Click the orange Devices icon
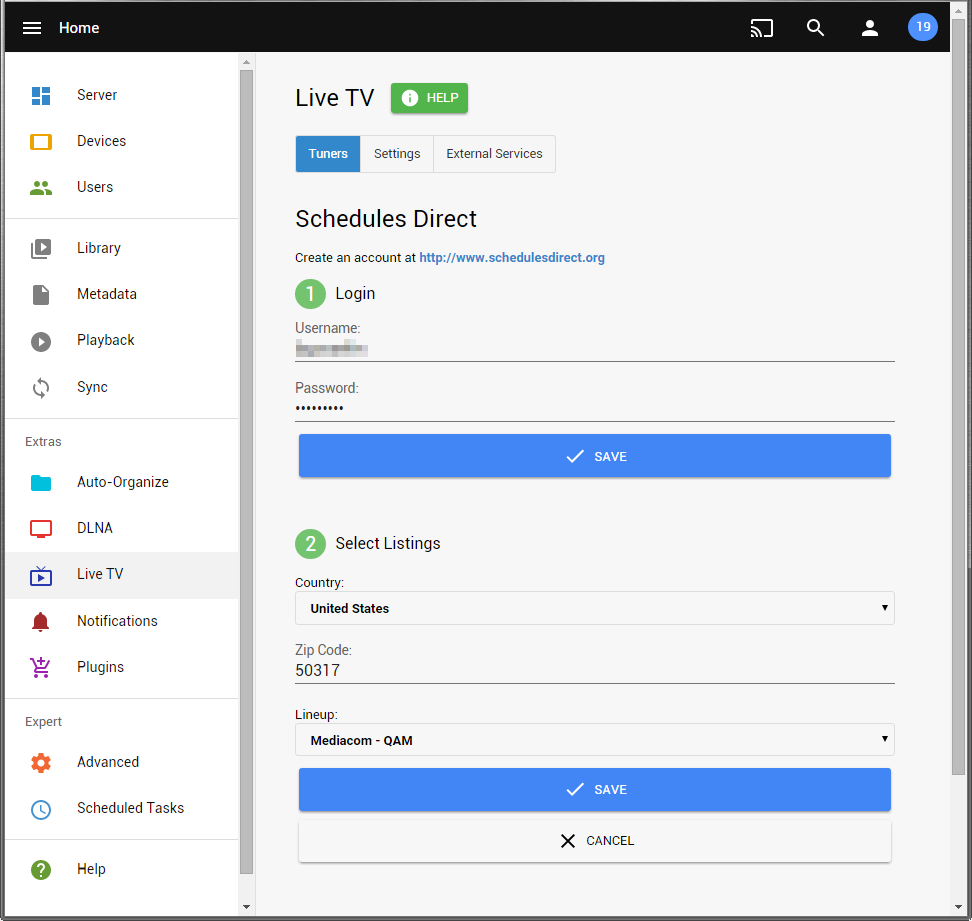The width and height of the screenshot is (972, 921). click(x=41, y=142)
